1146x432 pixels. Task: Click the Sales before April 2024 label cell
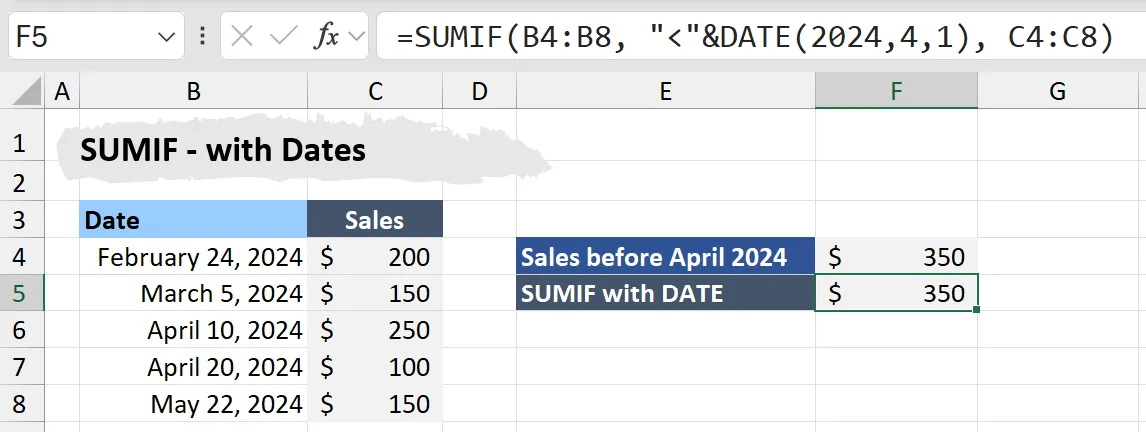[665, 257]
